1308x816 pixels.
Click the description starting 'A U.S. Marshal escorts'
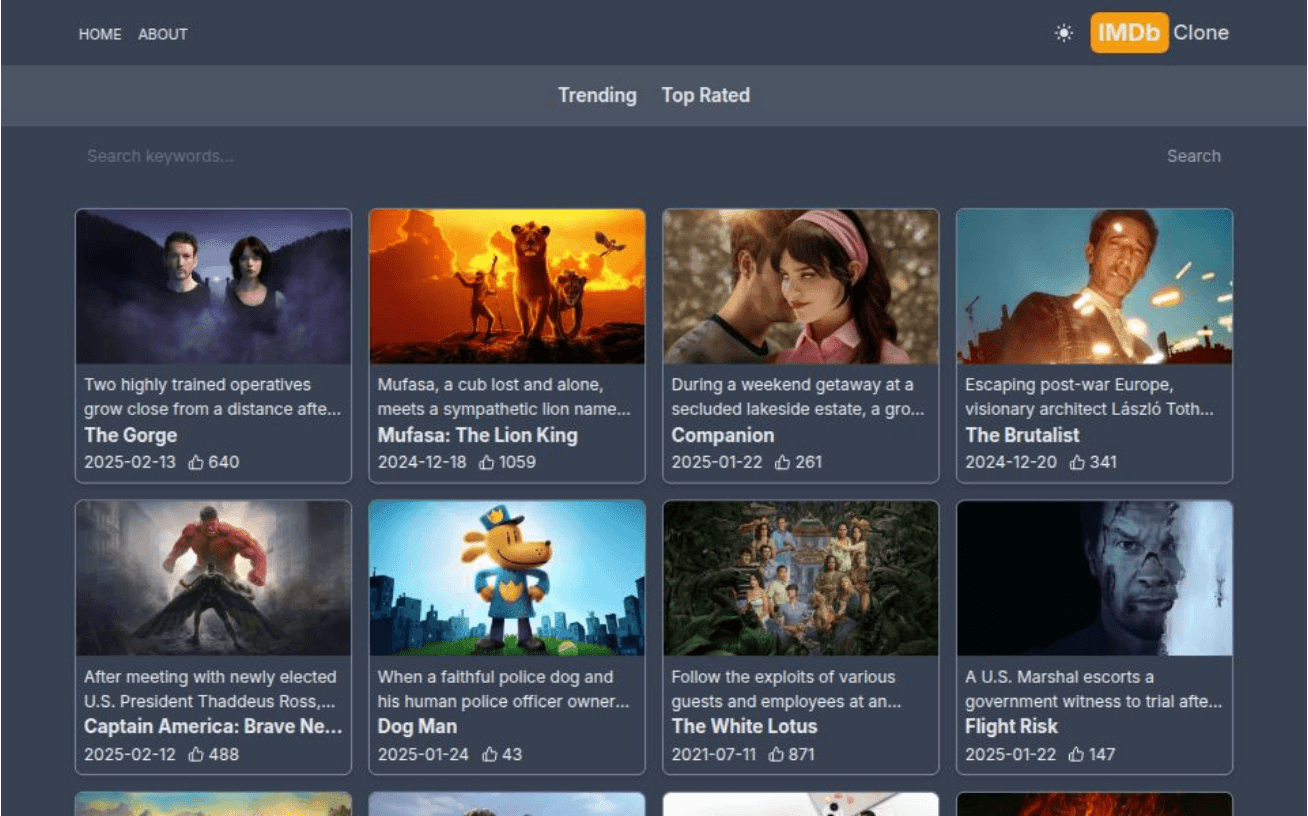1094,689
